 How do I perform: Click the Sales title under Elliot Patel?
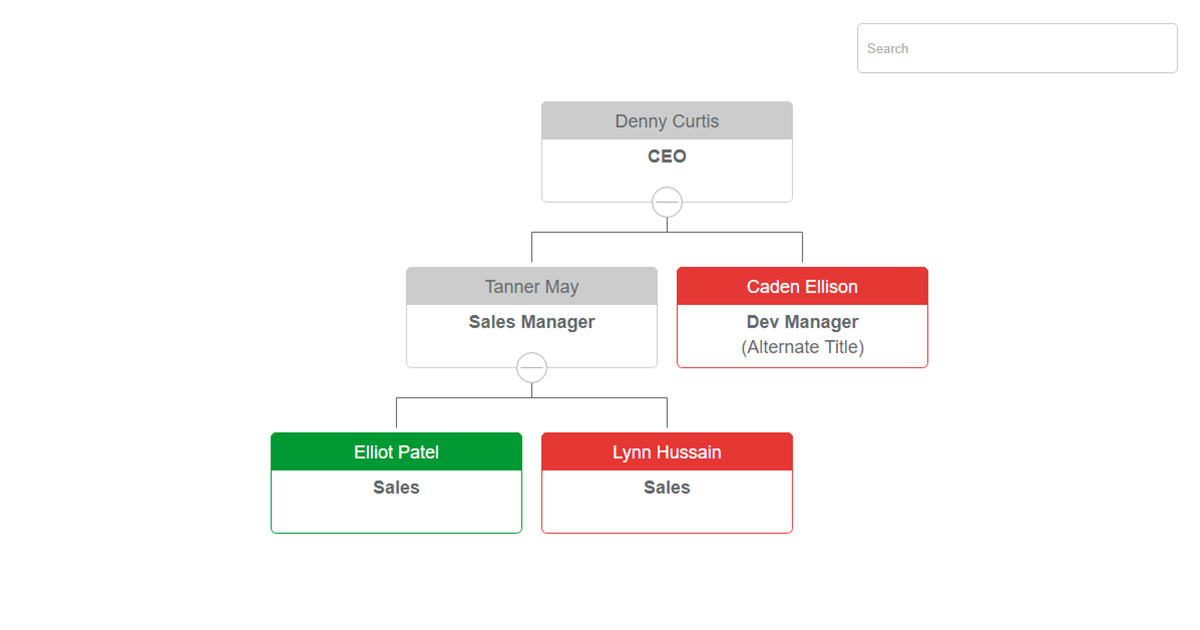tap(396, 487)
